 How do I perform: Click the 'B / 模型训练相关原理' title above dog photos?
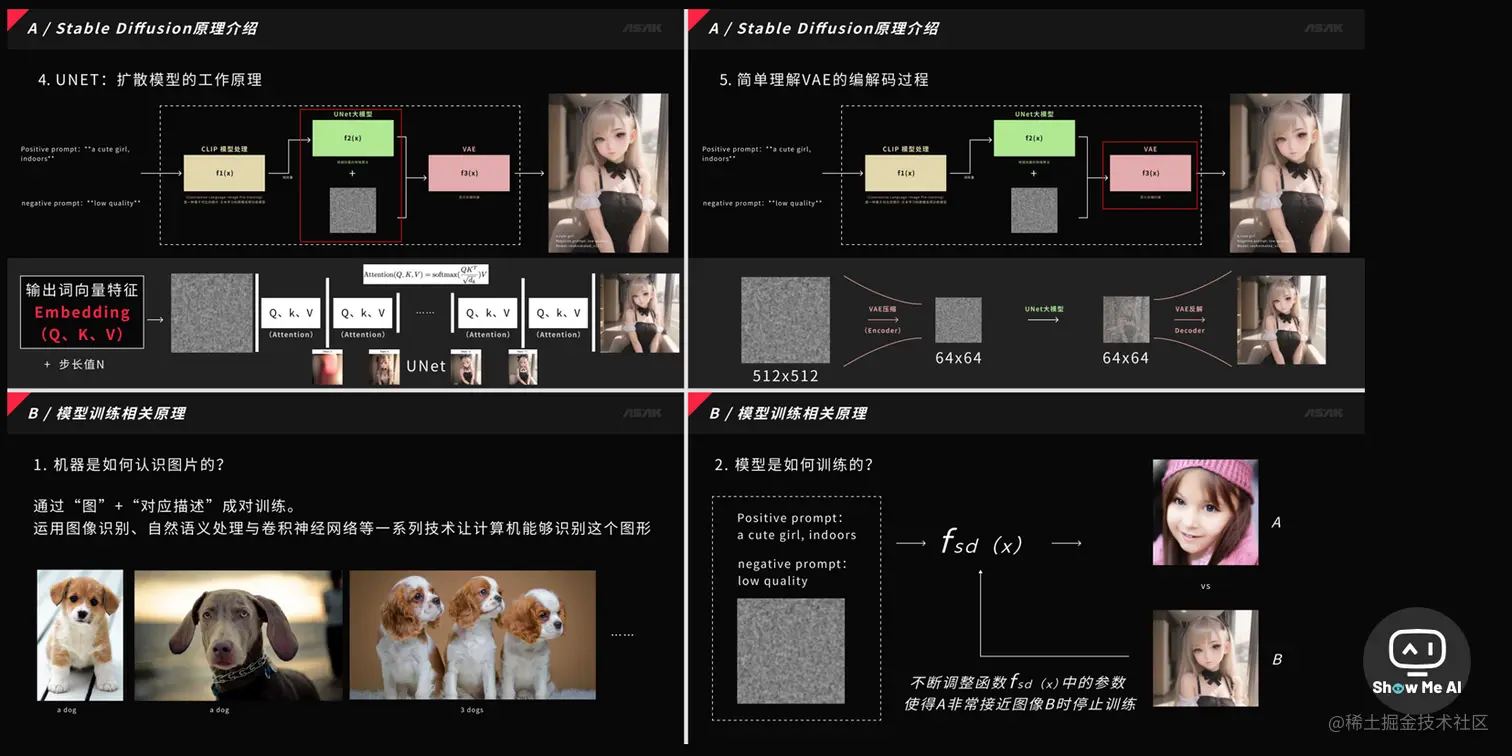pos(106,413)
